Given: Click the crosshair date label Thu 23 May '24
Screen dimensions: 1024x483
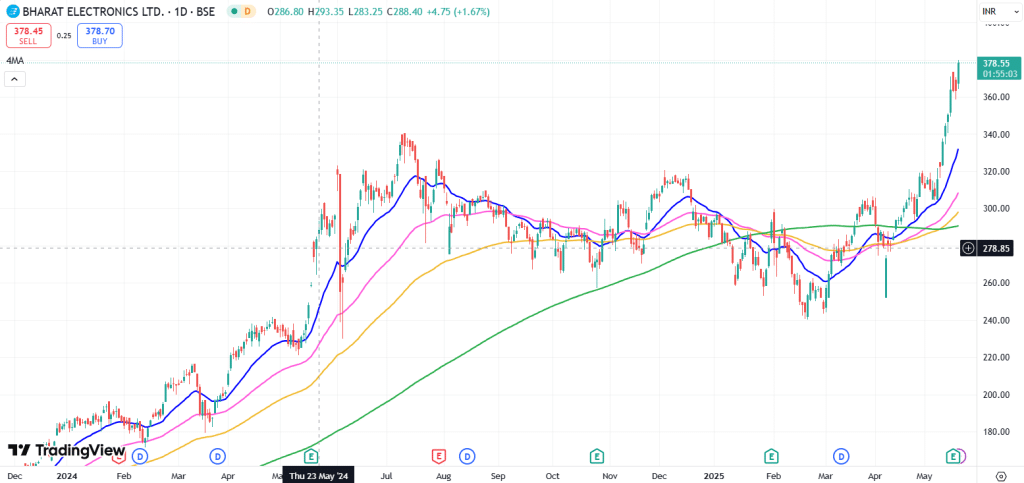Looking at the screenshot, I should [319, 476].
